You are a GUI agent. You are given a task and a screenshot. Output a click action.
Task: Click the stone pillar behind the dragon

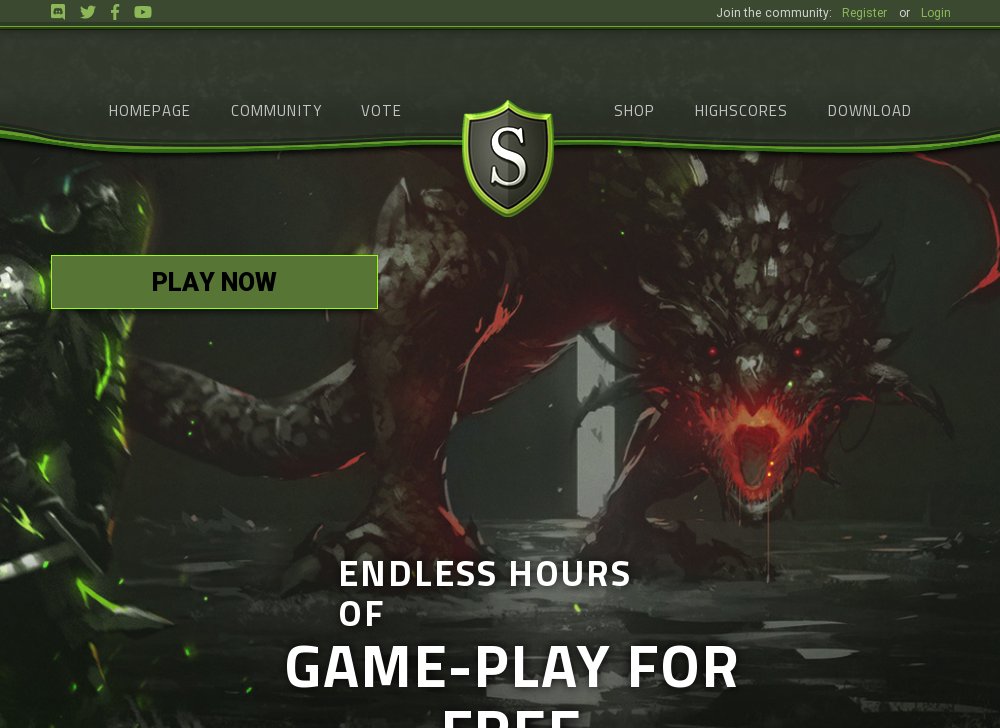(597, 421)
